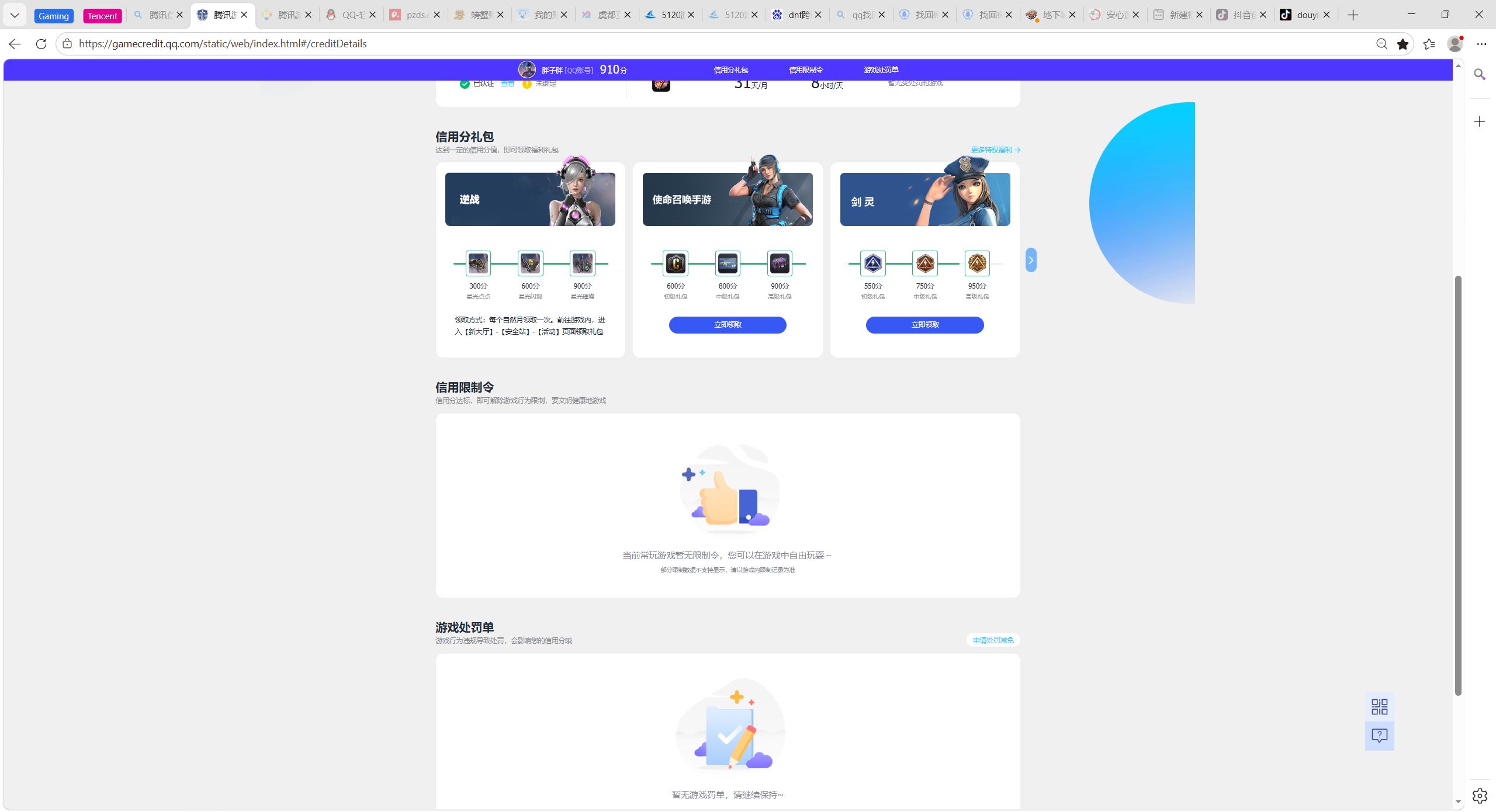
Task: Open the QR code icon on the right side
Action: point(1379,707)
